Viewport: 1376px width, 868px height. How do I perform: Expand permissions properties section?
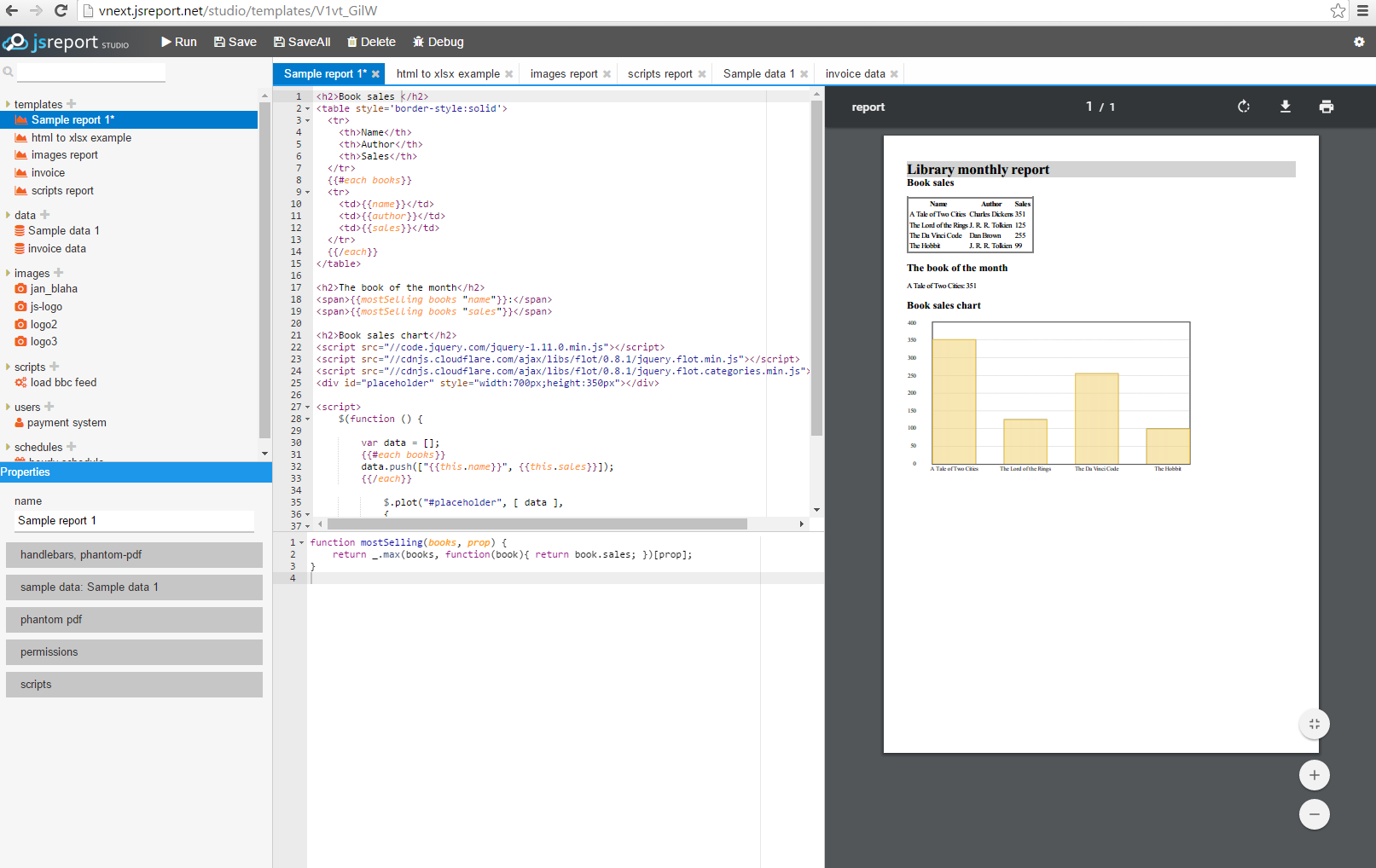[x=134, y=652]
